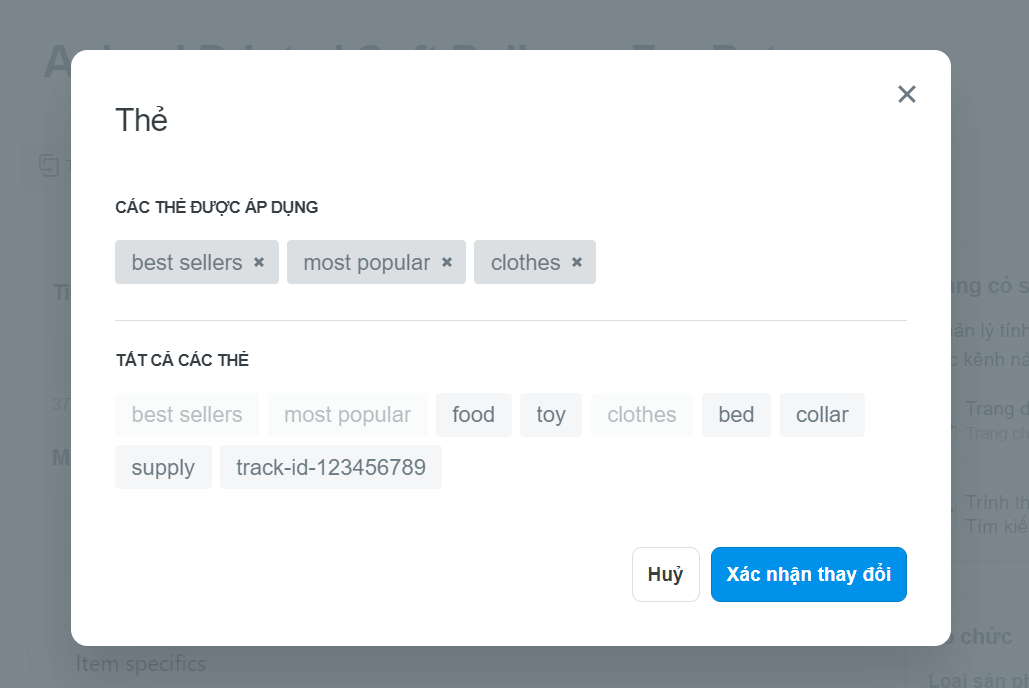Viewport: 1029px width, 688px height.
Task: Select greyed most popular in all tags
Action: pos(347,415)
